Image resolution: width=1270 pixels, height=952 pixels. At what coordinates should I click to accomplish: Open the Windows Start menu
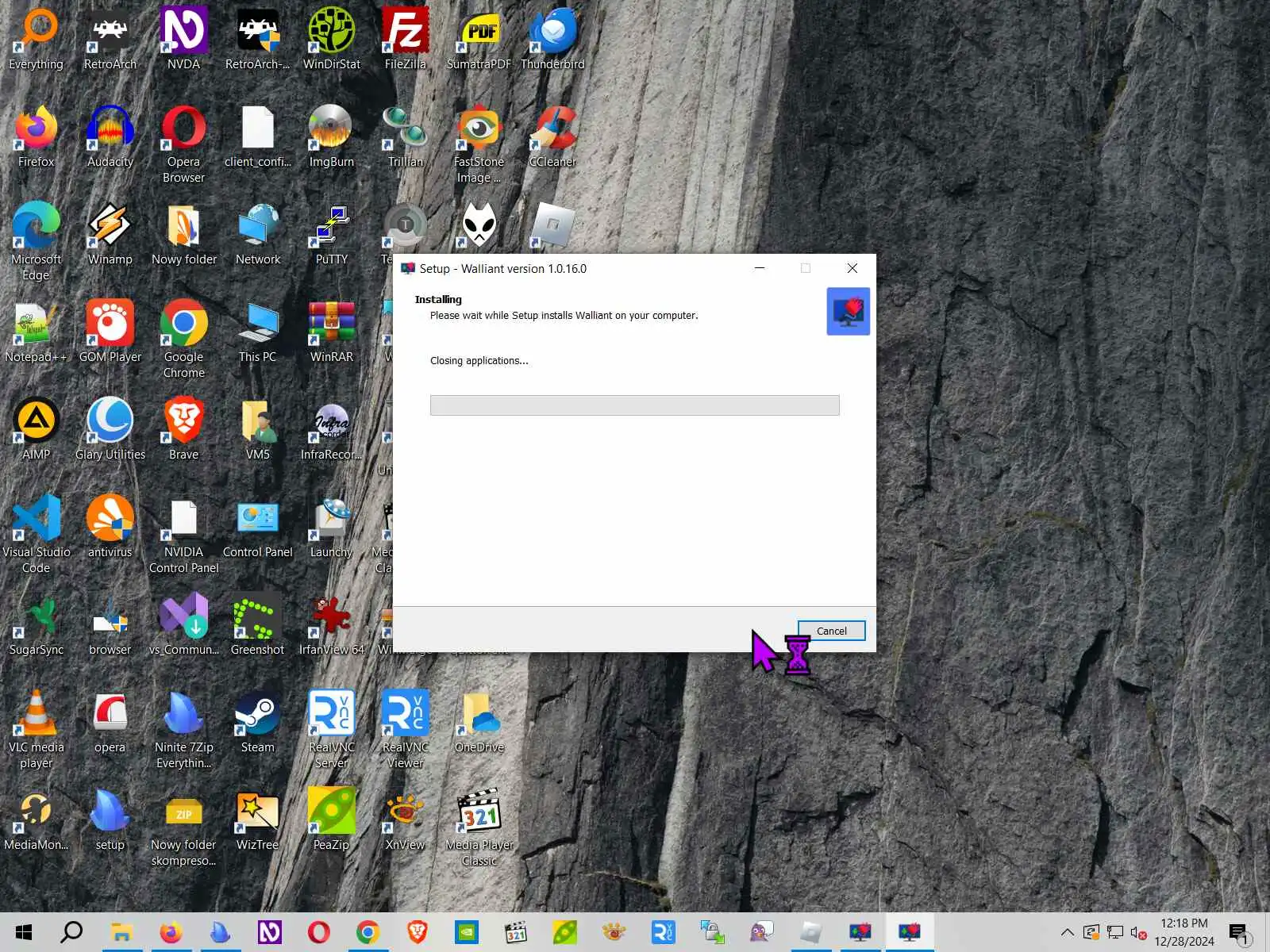(x=23, y=932)
